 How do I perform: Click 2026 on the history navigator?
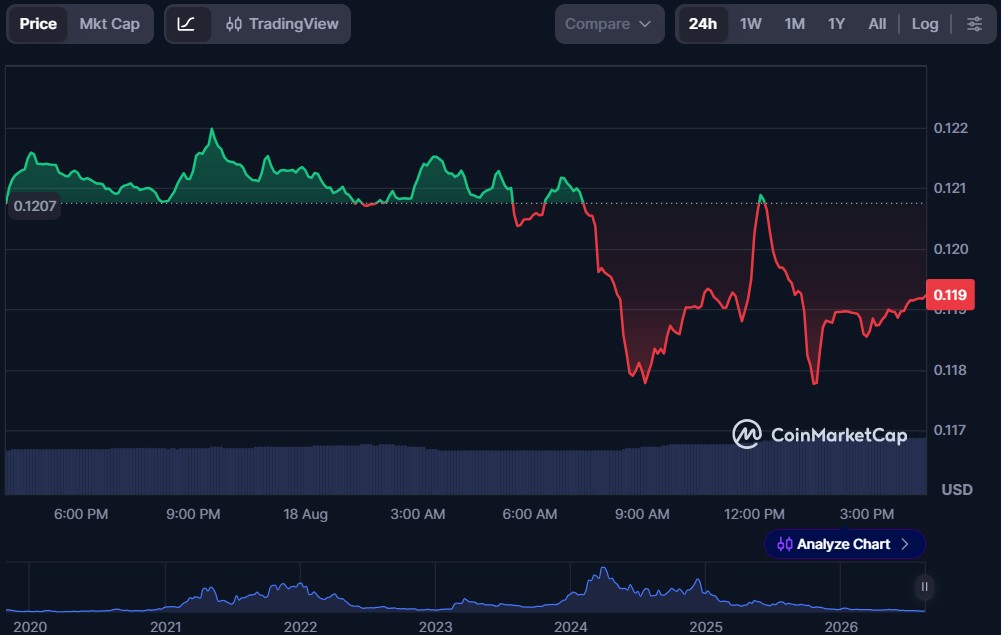(841, 627)
